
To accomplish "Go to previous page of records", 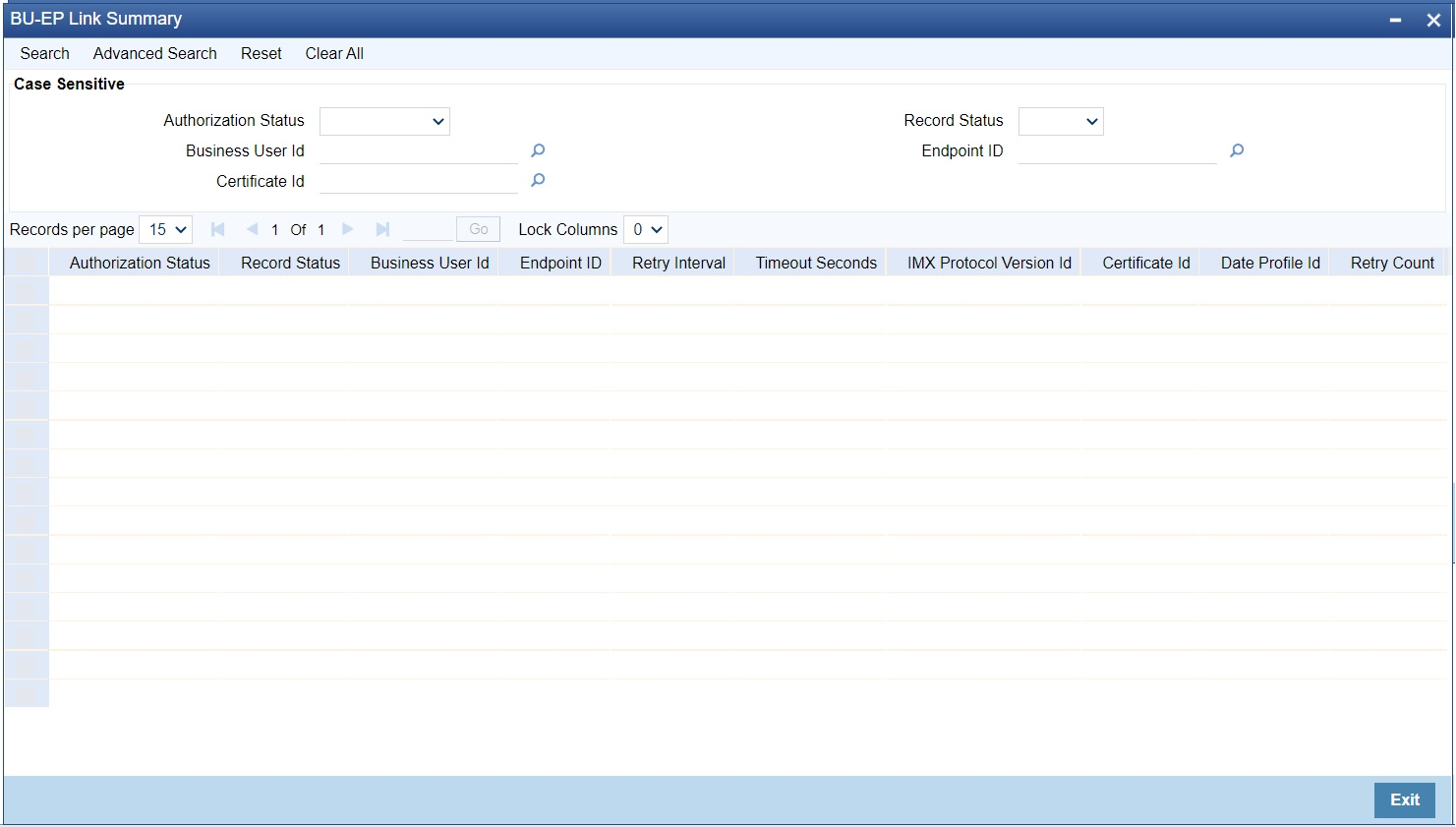I will pyautogui.click(x=252, y=229).
